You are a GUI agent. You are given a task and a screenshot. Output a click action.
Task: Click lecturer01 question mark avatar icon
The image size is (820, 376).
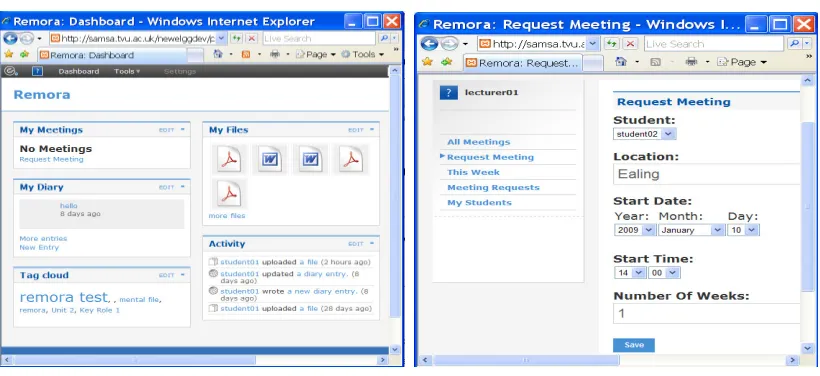pyautogui.click(x=449, y=93)
